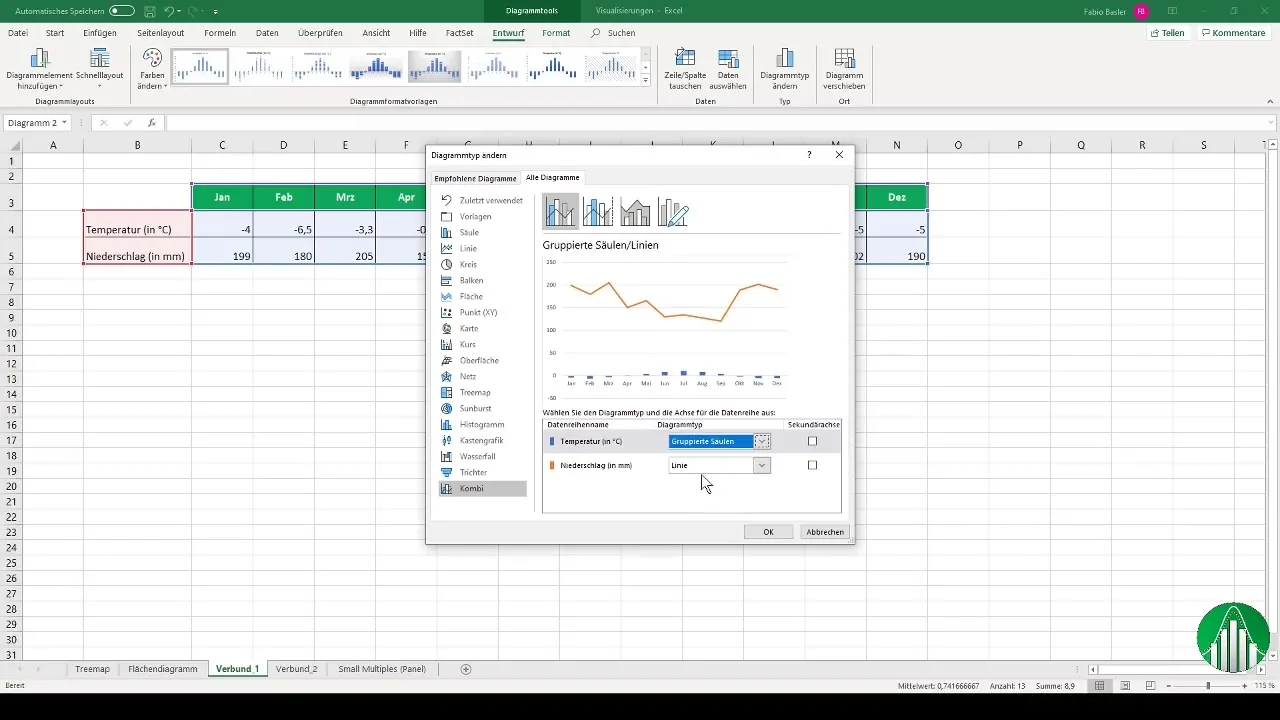Screen dimensions: 1280x720
Task: Pick the second combo subtype with secondary axis
Action: (598, 211)
